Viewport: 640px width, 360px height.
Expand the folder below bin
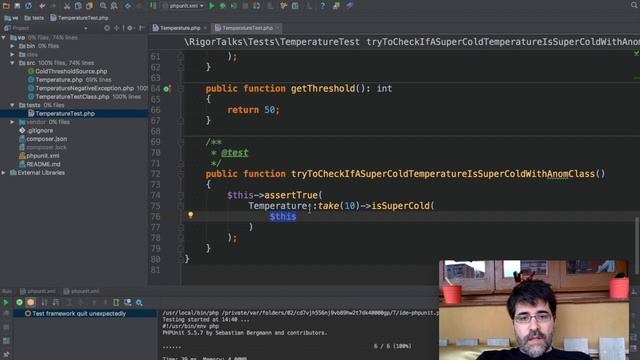12,54
